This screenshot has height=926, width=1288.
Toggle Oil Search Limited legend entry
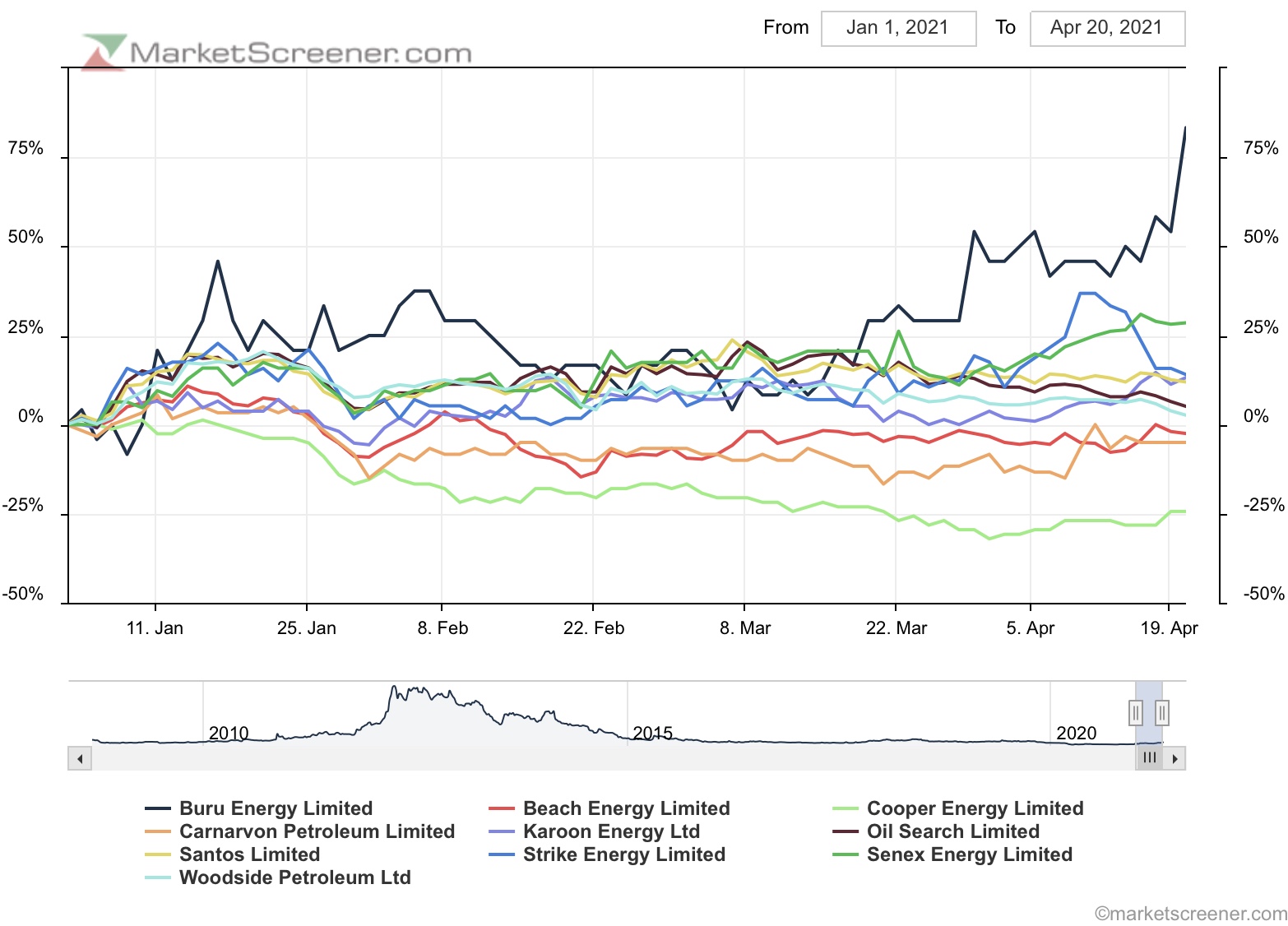pyautogui.click(x=936, y=831)
